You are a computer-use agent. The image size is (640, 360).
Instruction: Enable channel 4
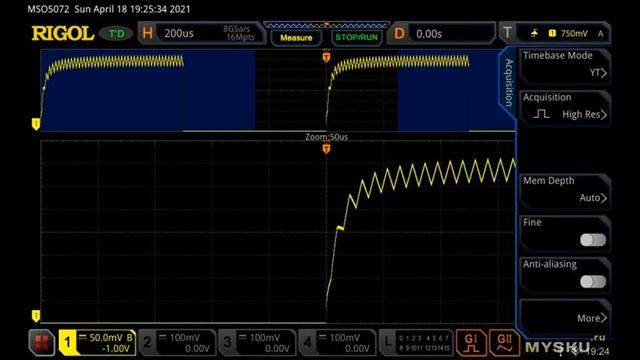click(x=307, y=342)
